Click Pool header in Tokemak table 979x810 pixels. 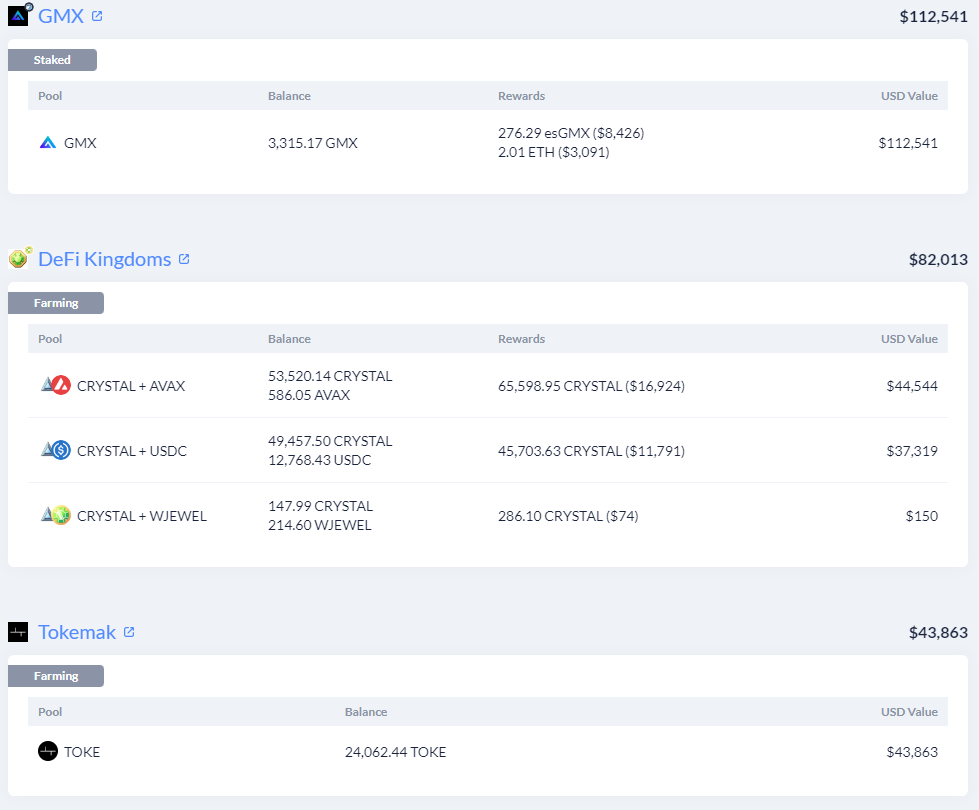pyautogui.click(x=50, y=711)
